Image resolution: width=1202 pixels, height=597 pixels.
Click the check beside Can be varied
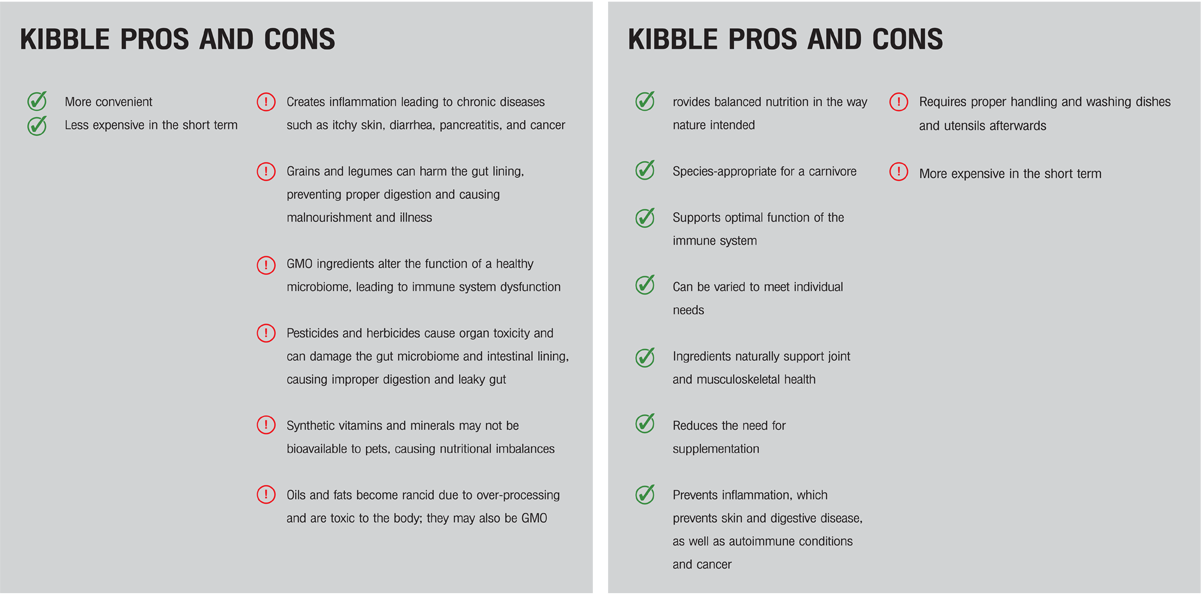coord(646,286)
